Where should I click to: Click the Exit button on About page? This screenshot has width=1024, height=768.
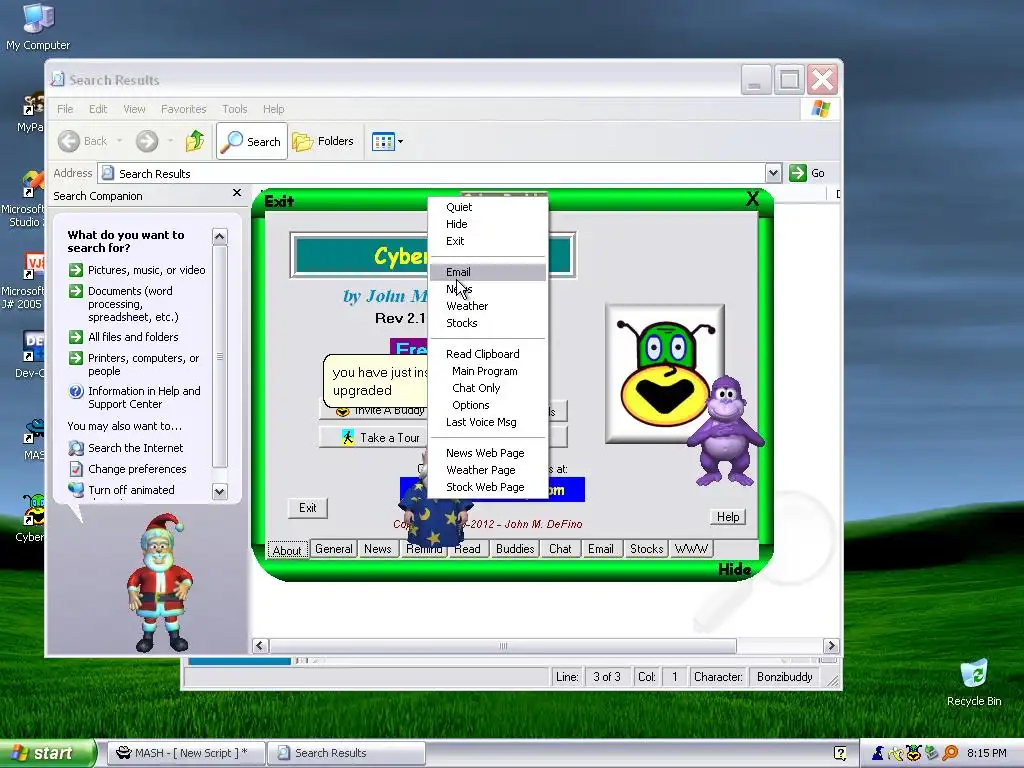[308, 508]
